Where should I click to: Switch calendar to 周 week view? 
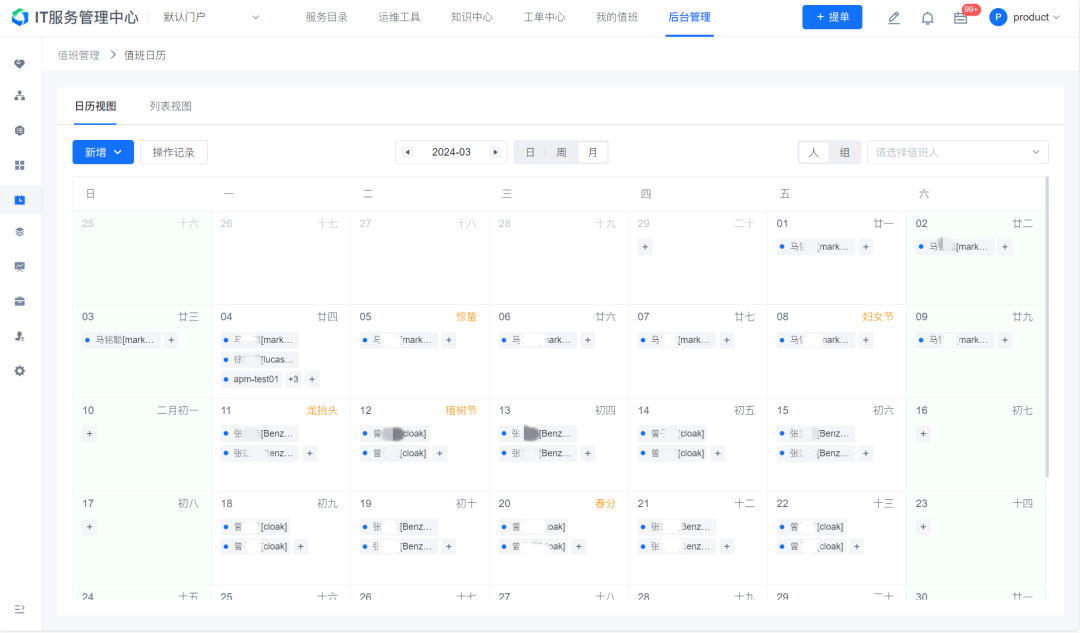(561, 152)
